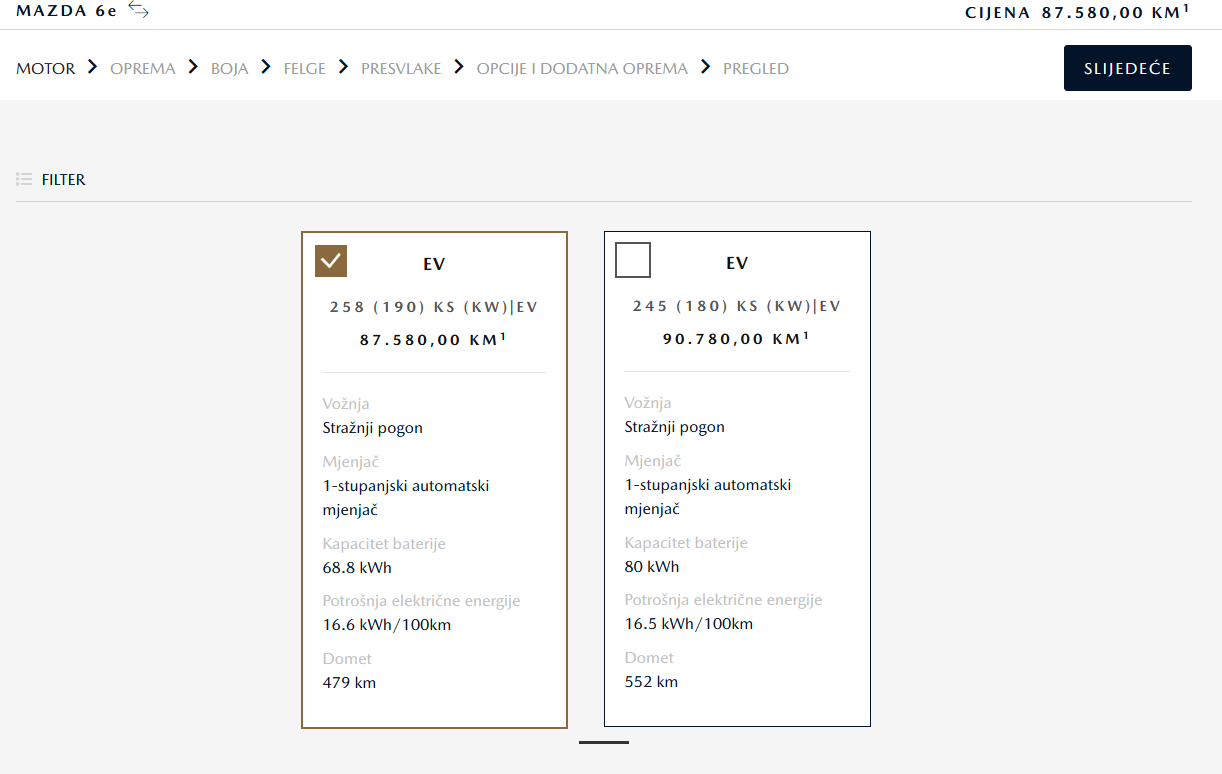Click the chevron after BOJA
Viewport: 1222px width, 774px height.
click(266, 67)
